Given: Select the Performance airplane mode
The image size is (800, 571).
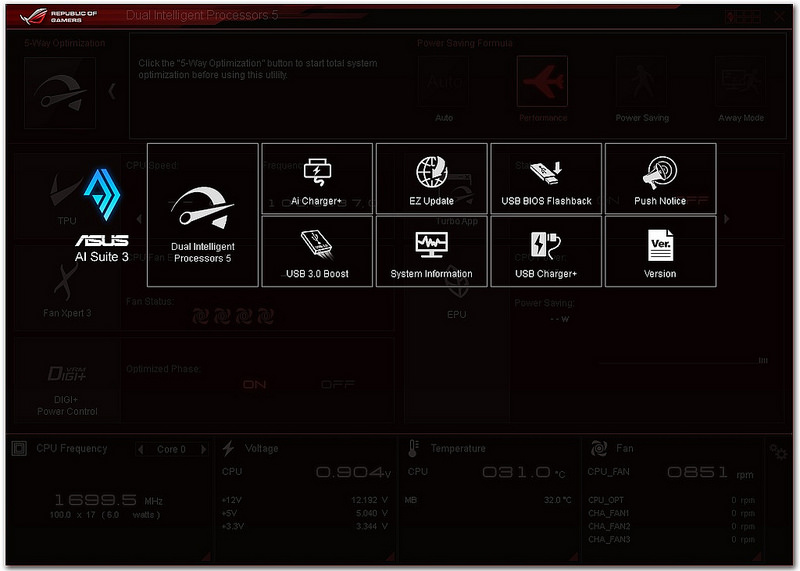Looking at the screenshot, I should (x=542, y=82).
